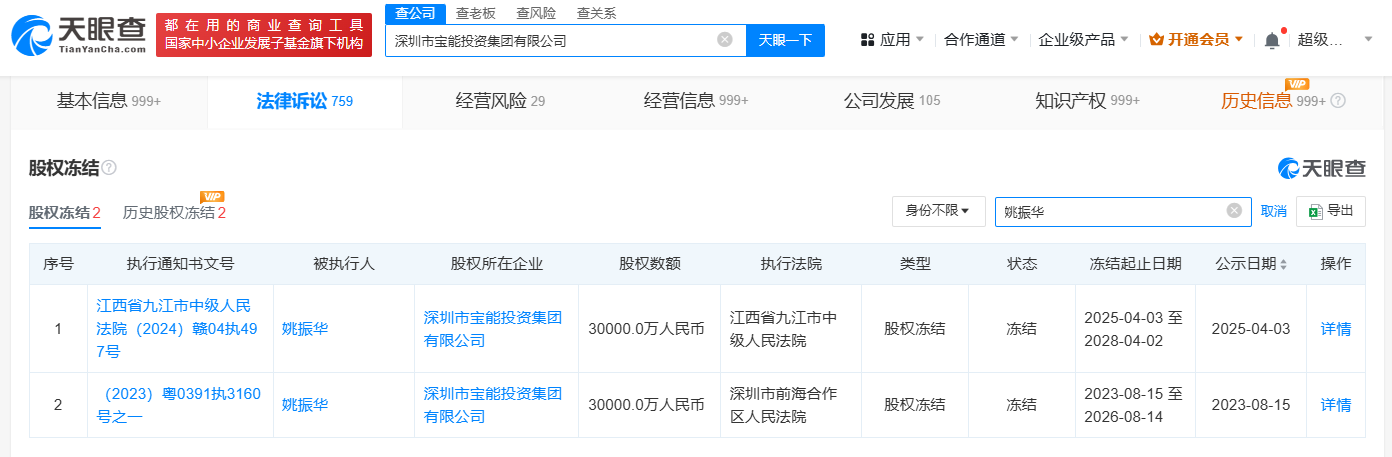Open the 公司发展 tab
The height and width of the screenshot is (457, 1392).
click(892, 101)
